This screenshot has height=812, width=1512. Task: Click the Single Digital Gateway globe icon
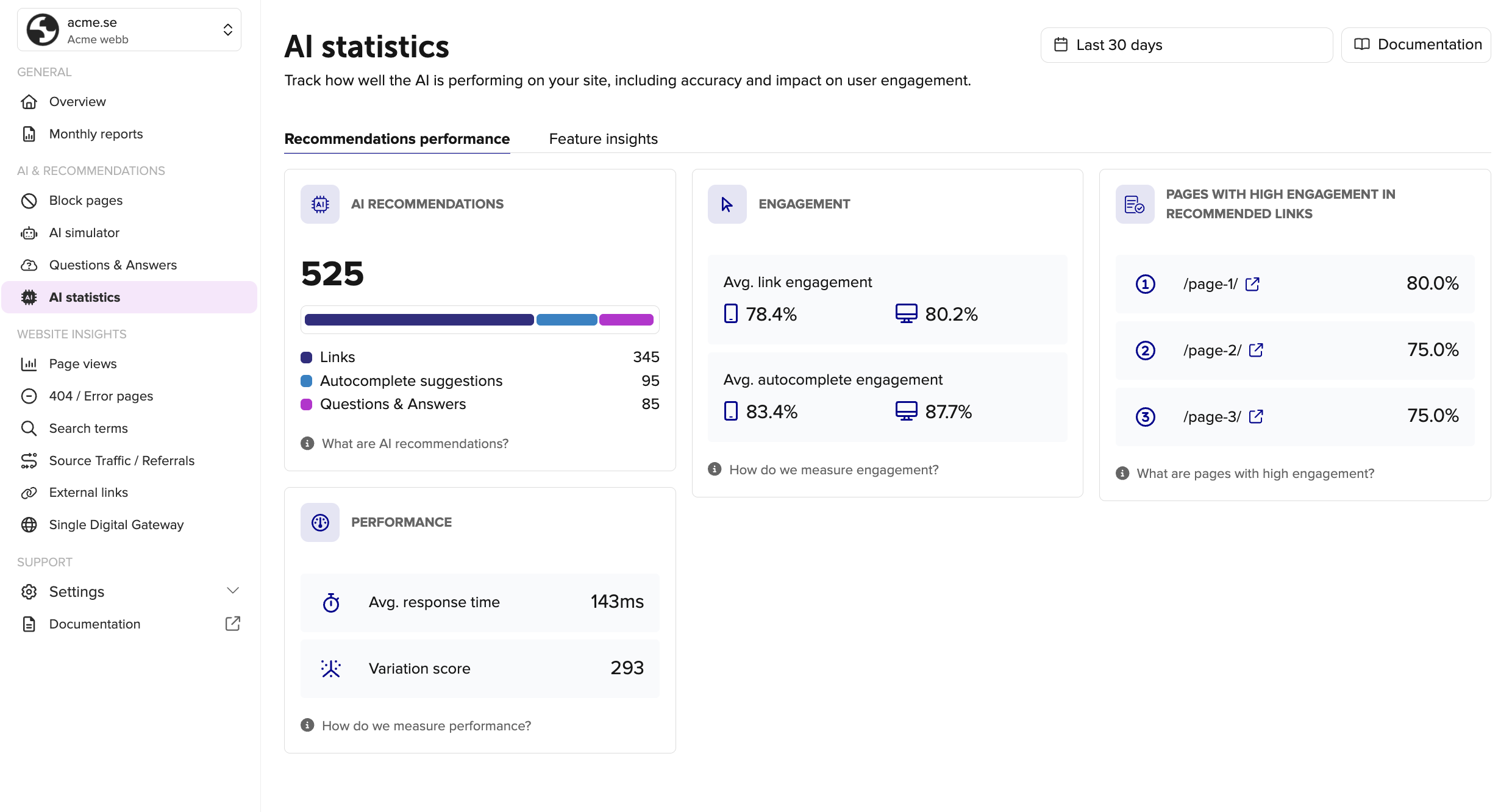29,524
